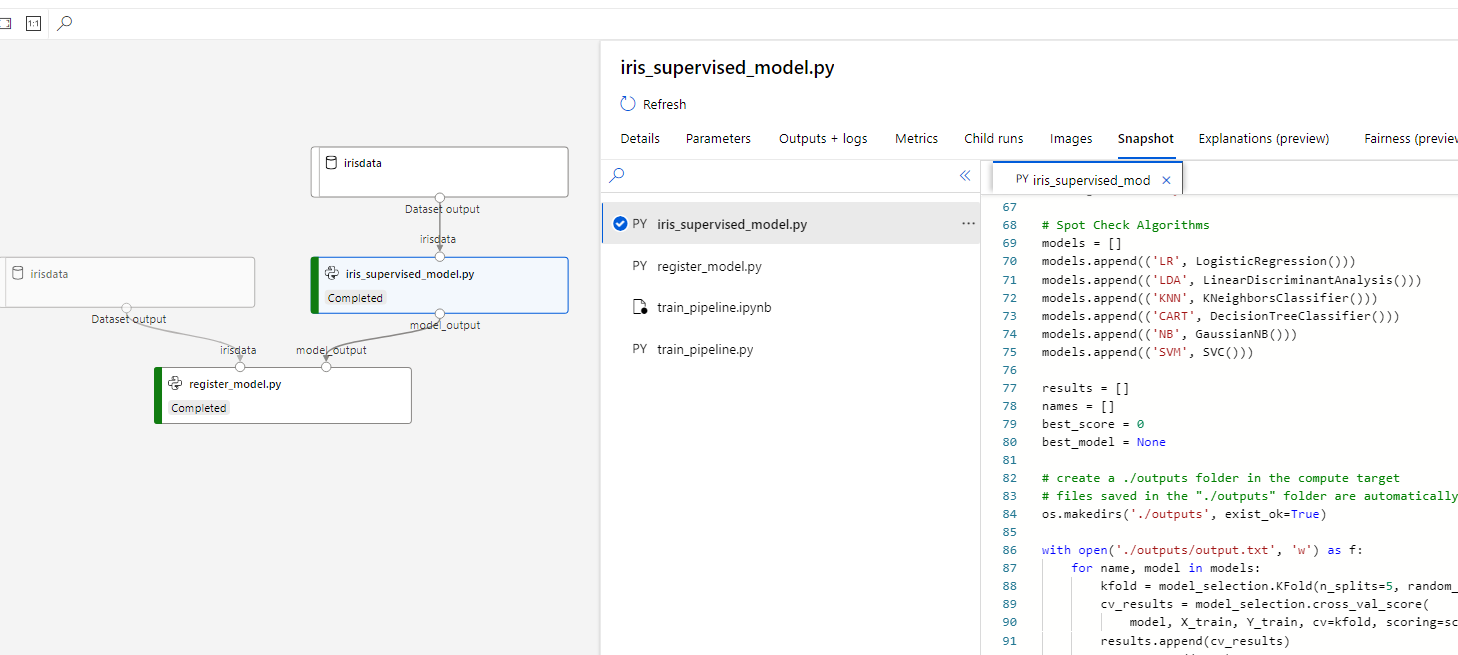Switch to the Outputs + logs tab
The width and height of the screenshot is (1458, 655).
pyautogui.click(x=823, y=139)
